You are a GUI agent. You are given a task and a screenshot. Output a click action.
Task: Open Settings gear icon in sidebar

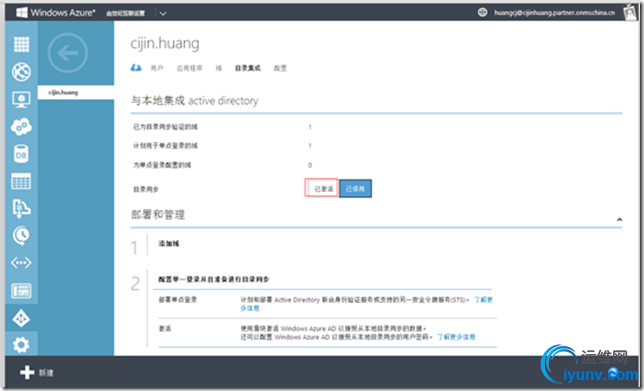point(21,345)
